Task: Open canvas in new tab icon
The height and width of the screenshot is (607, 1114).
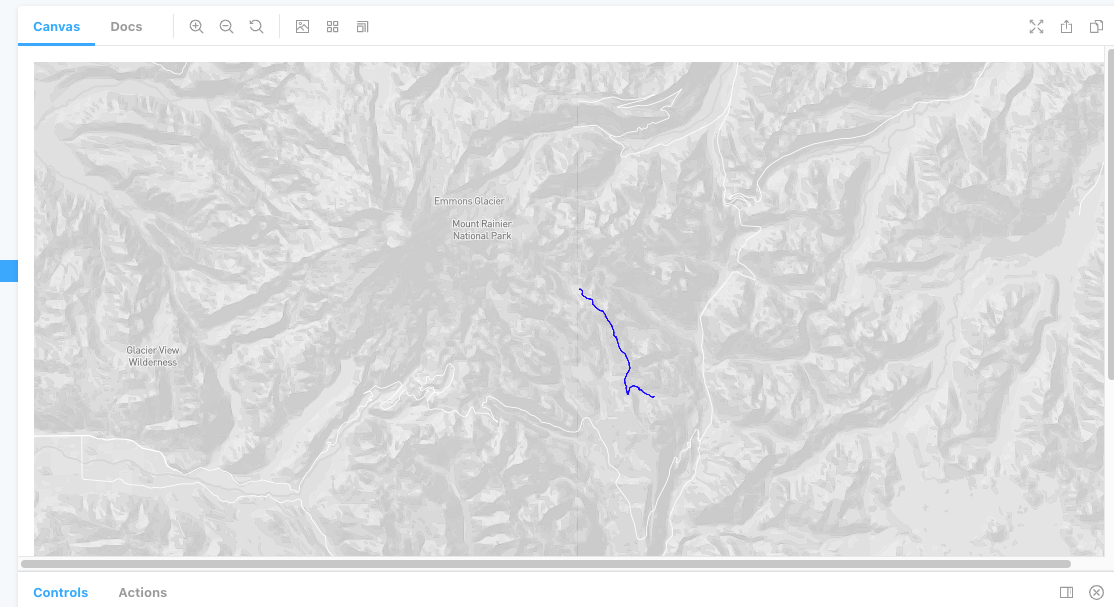Action: (x=1066, y=27)
